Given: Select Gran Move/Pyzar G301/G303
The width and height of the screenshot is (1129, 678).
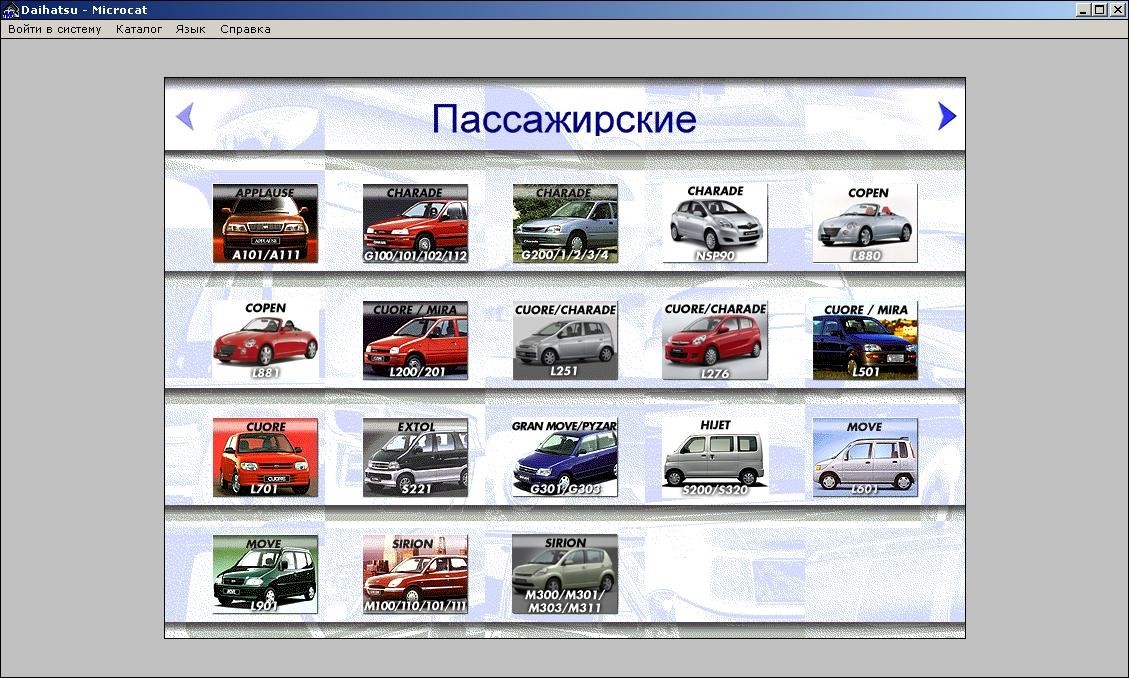Looking at the screenshot, I should tap(565, 458).
